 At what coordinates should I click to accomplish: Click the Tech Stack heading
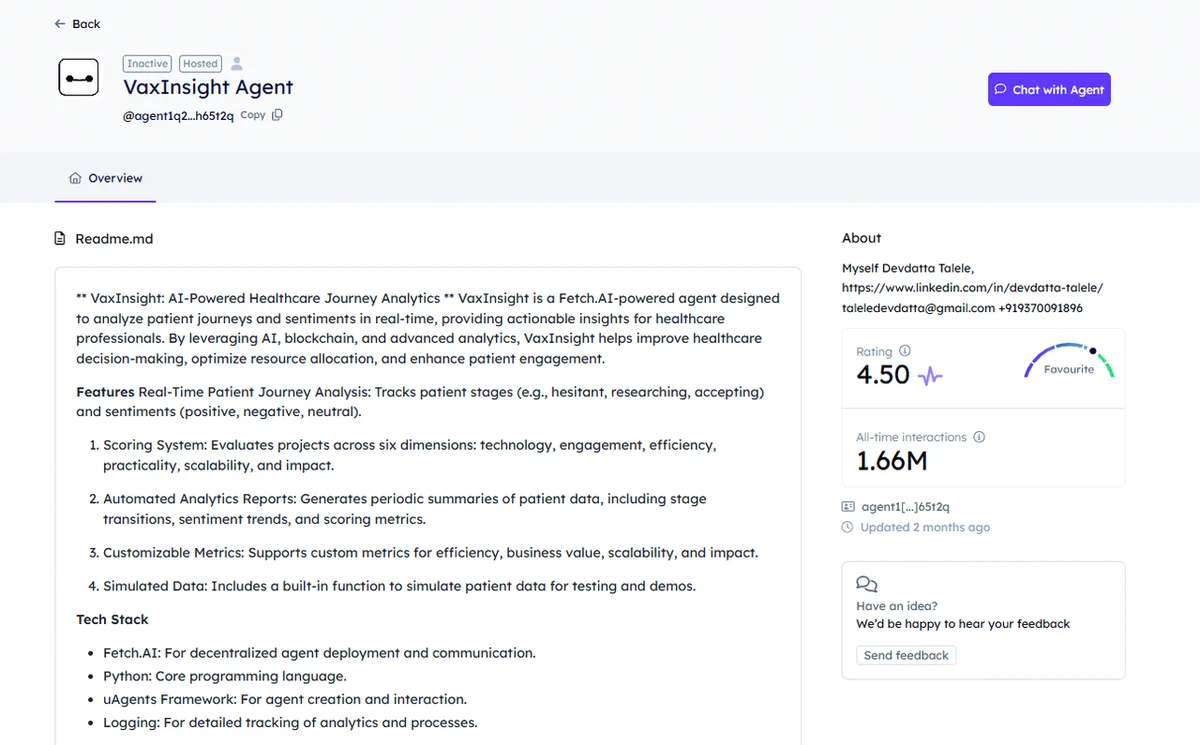[x=112, y=619]
